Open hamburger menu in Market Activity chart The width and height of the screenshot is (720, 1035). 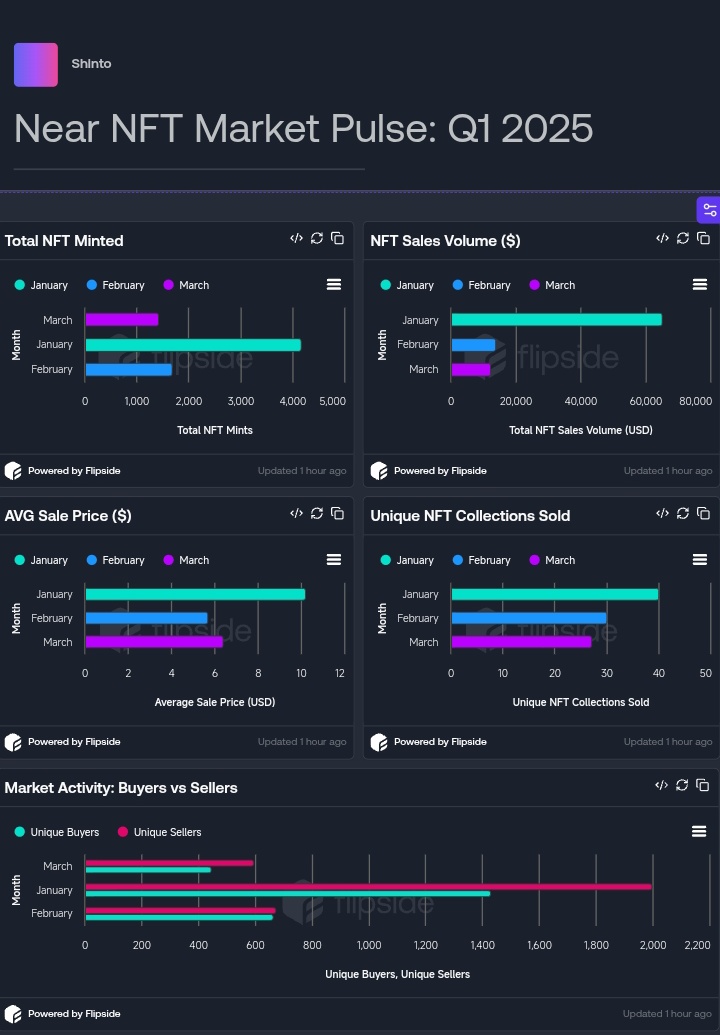700,832
